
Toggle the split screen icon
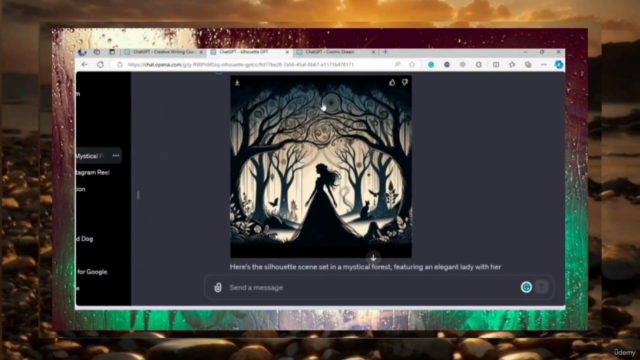[496, 64]
